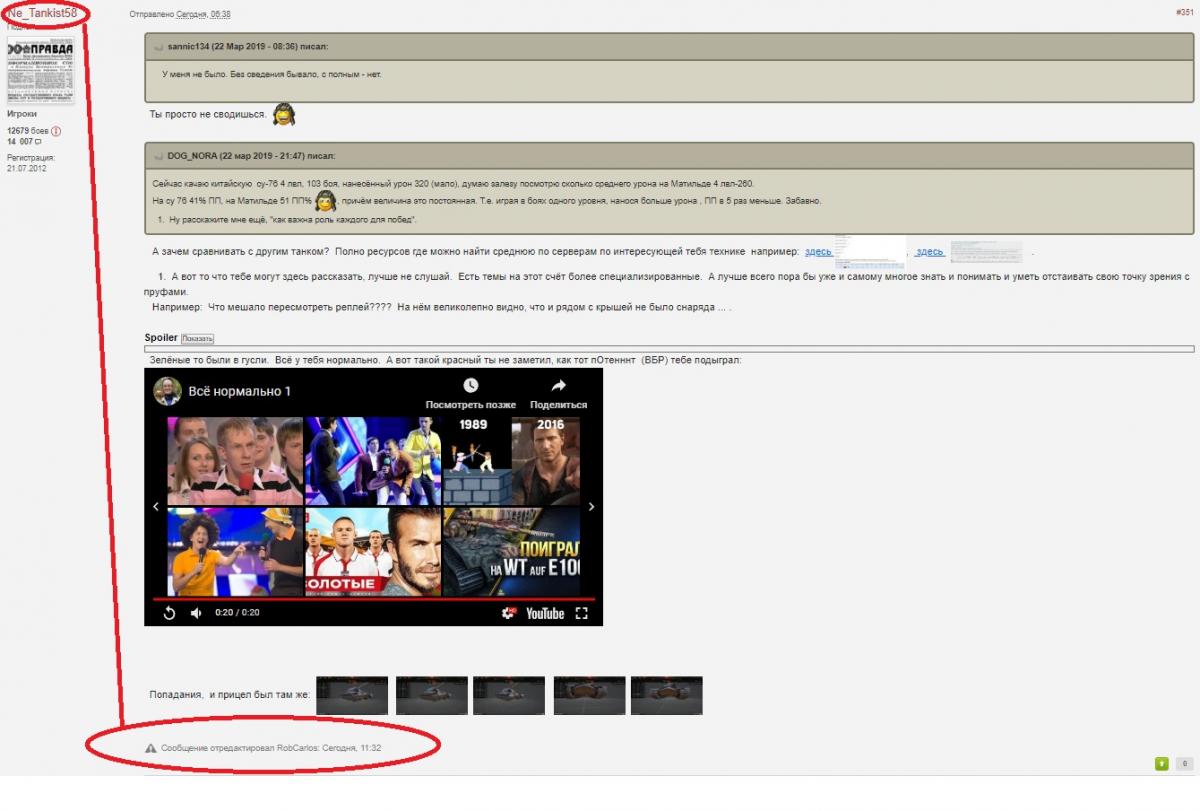Viewport: 1200px width, 811px height.
Task: Go to previous suggested videos with left arrow
Action: [x=156, y=507]
